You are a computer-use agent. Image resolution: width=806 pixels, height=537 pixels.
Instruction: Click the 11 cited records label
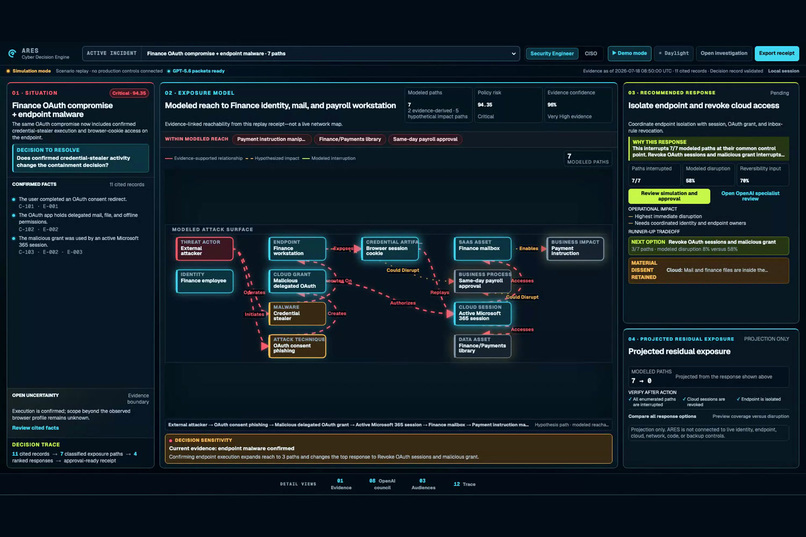[x=127, y=184]
